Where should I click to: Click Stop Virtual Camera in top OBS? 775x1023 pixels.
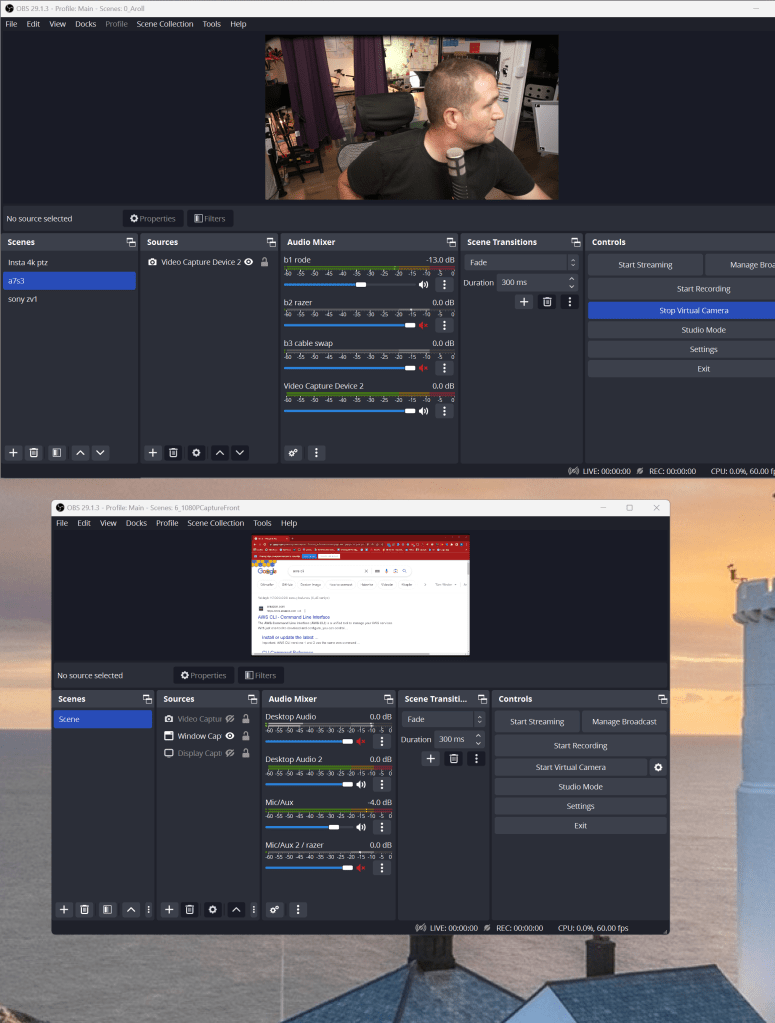point(681,311)
